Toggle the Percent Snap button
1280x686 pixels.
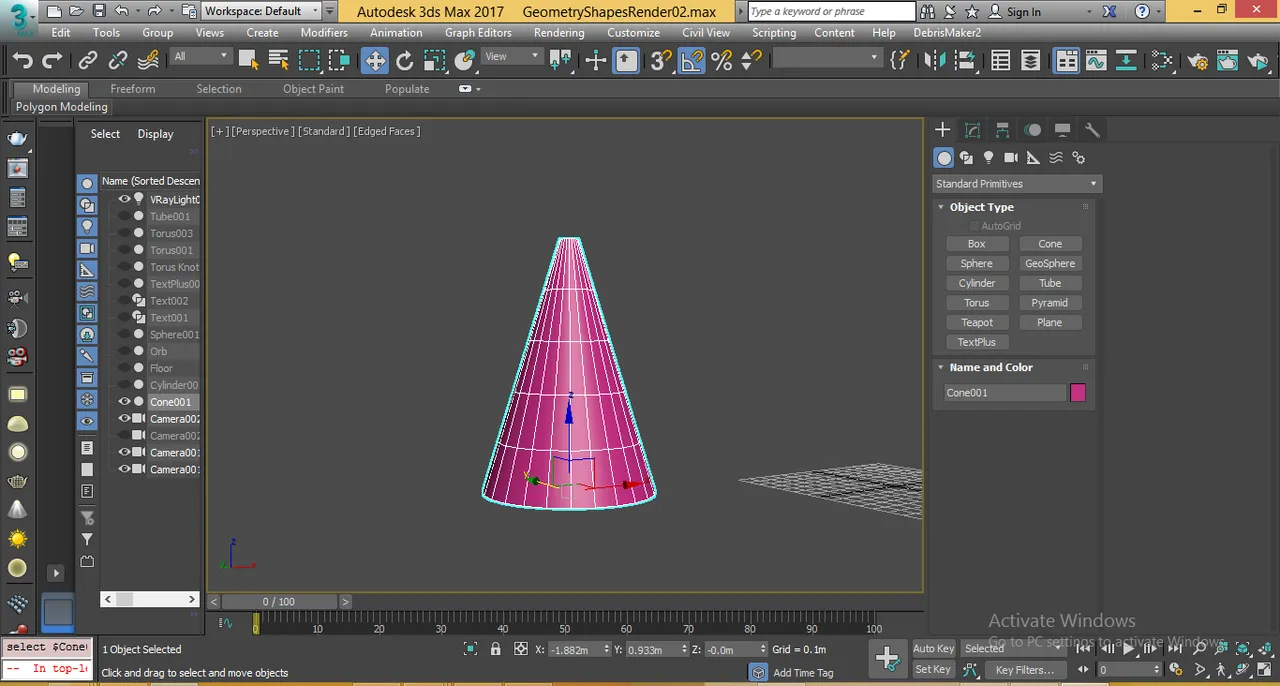tap(721, 61)
